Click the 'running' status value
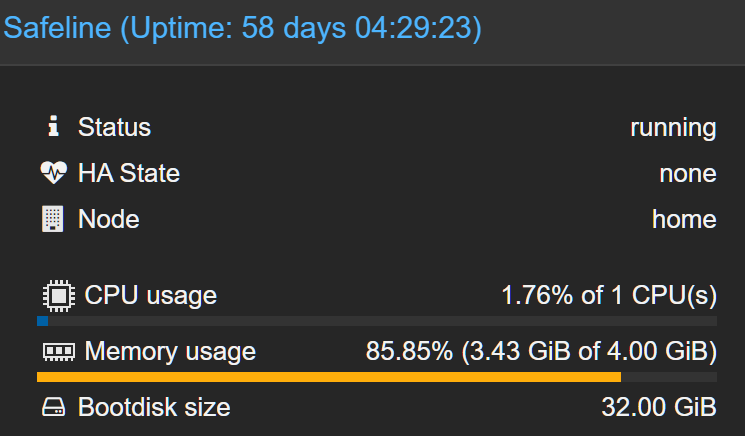Viewport: 745px width, 436px height. 673,128
